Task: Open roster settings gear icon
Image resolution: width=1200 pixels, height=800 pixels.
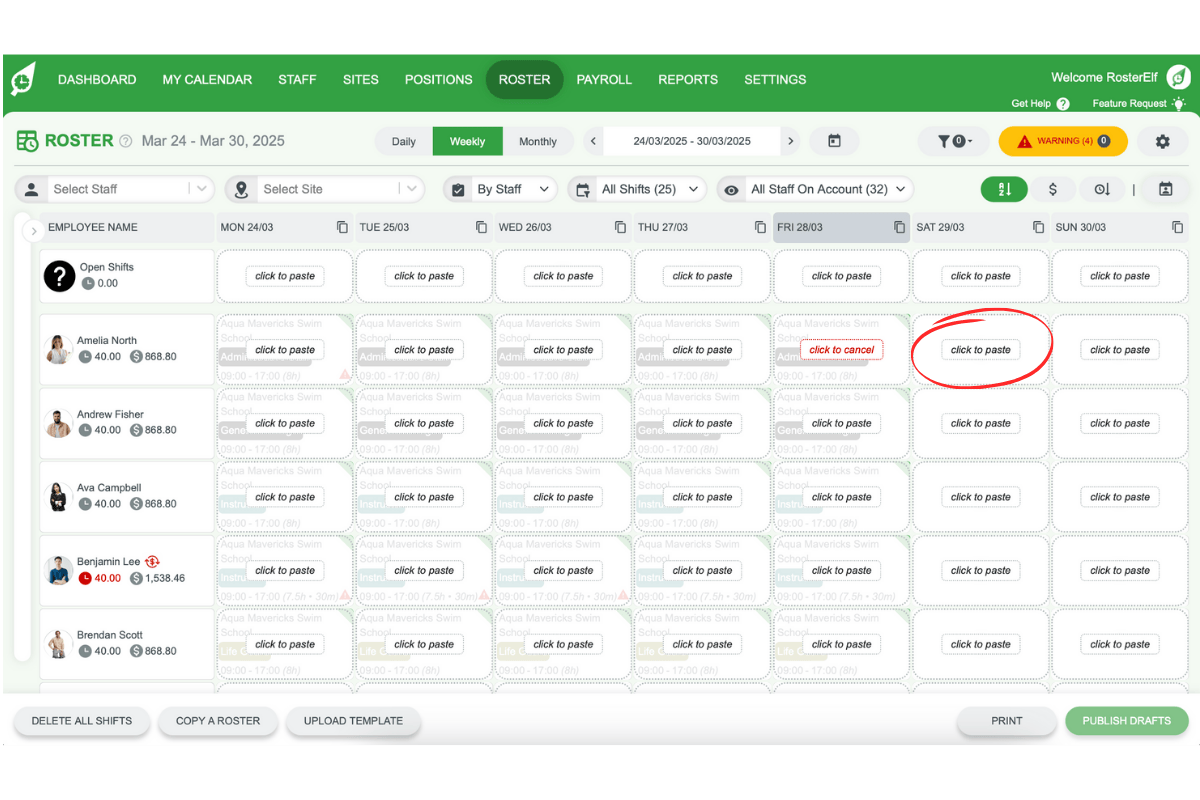Action: point(1162,141)
